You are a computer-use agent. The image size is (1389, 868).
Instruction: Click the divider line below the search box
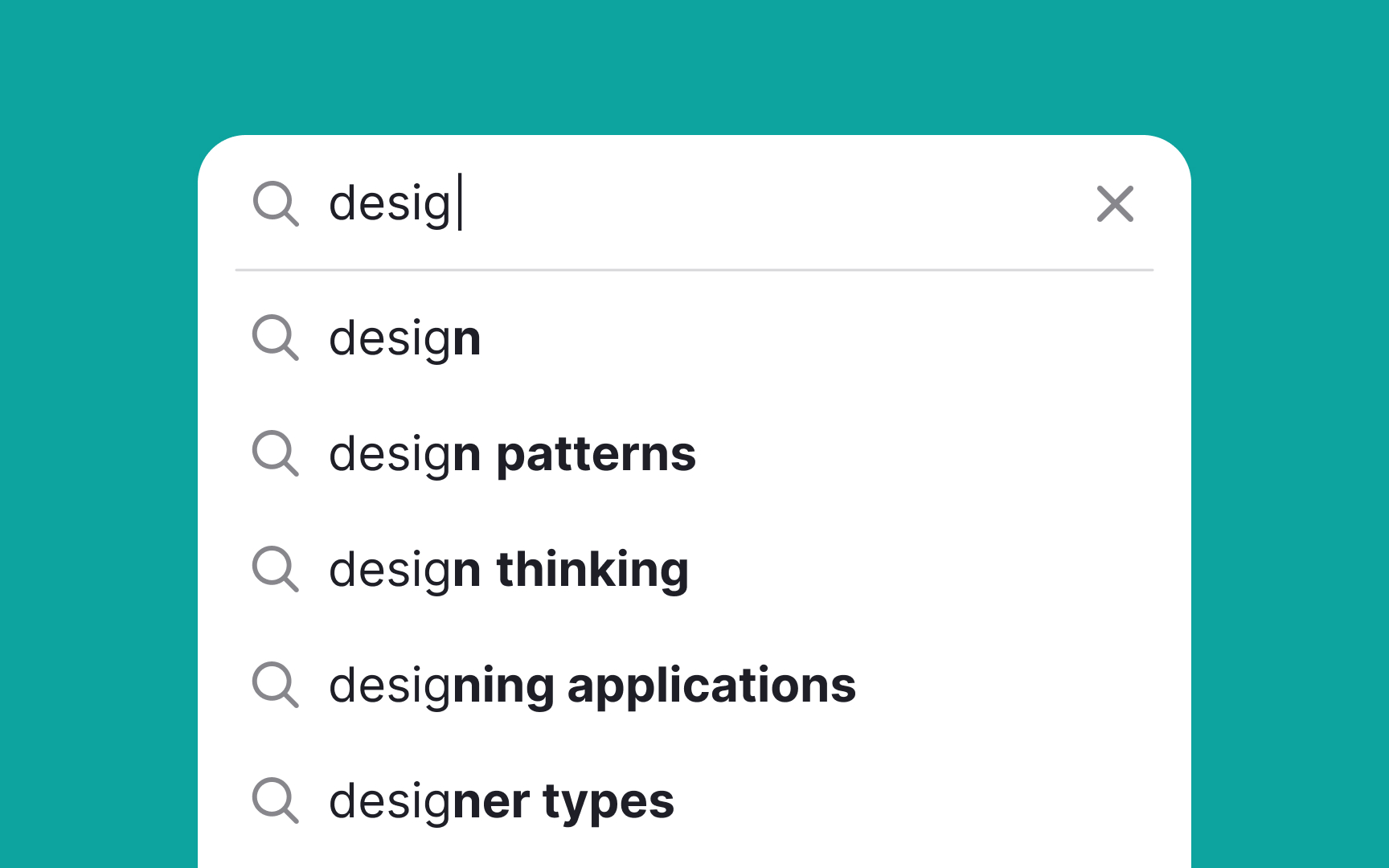pyautogui.click(x=693, y=270)
